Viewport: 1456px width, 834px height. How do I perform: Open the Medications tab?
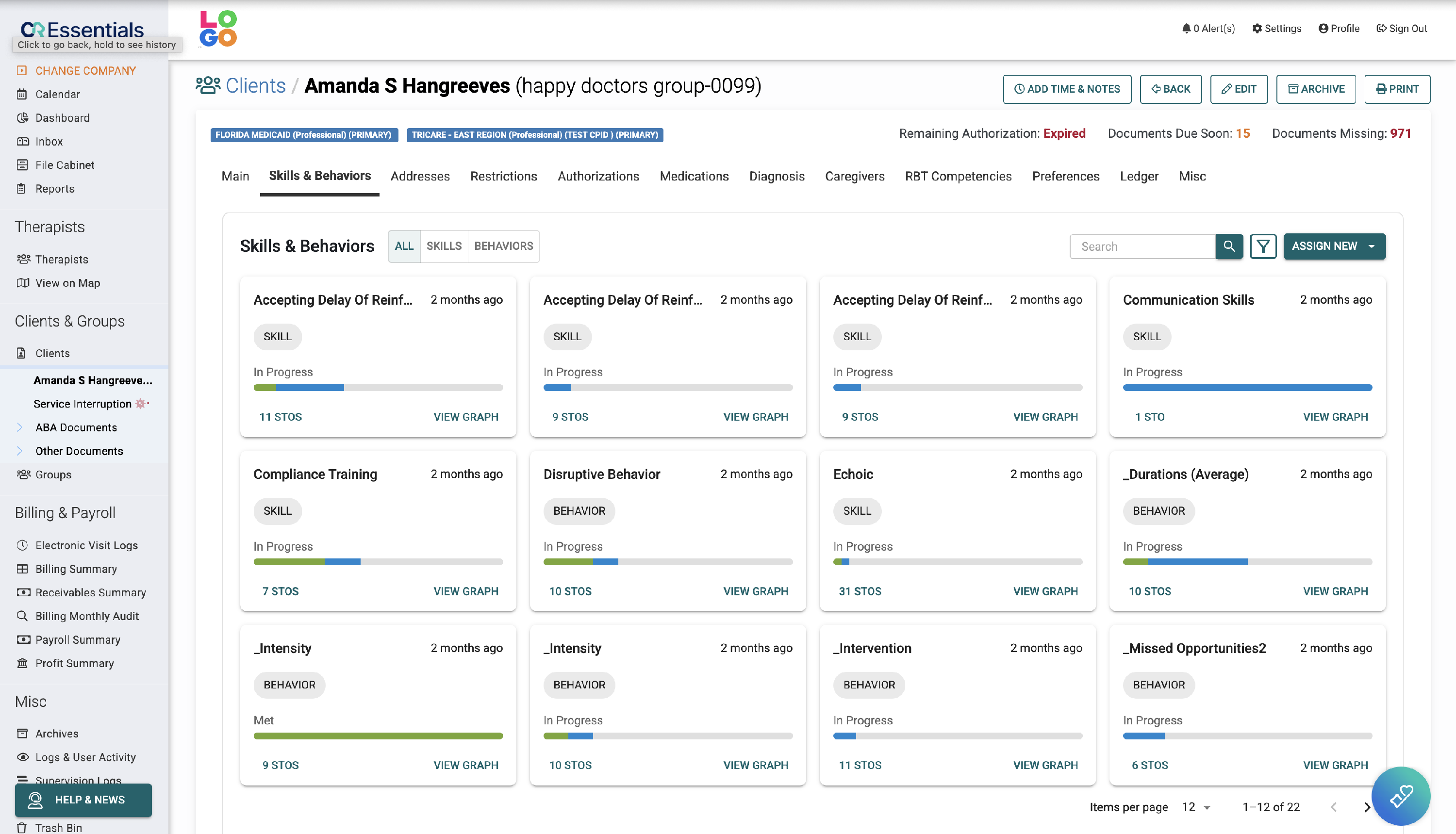point(694,177)
